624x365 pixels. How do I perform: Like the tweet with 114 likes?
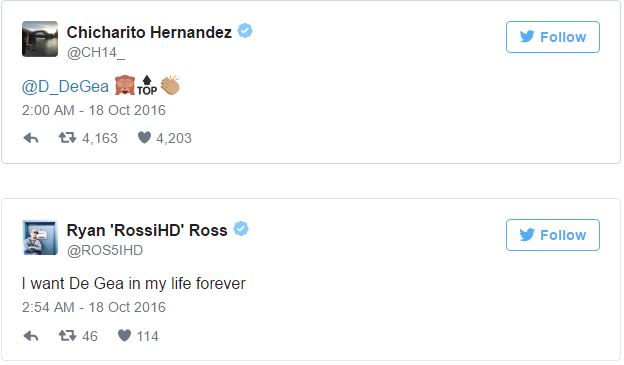[x=124, y=336]
